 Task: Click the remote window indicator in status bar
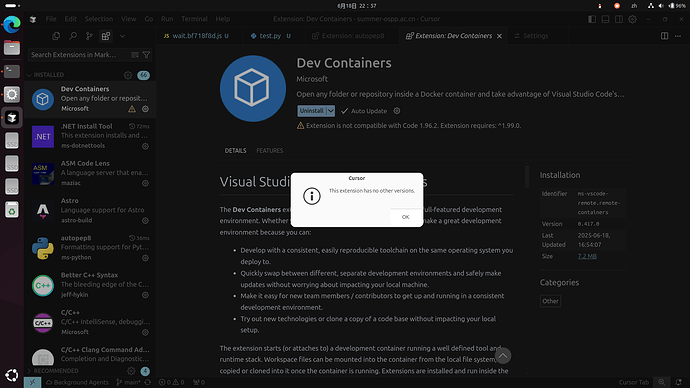tap(33, 382)
